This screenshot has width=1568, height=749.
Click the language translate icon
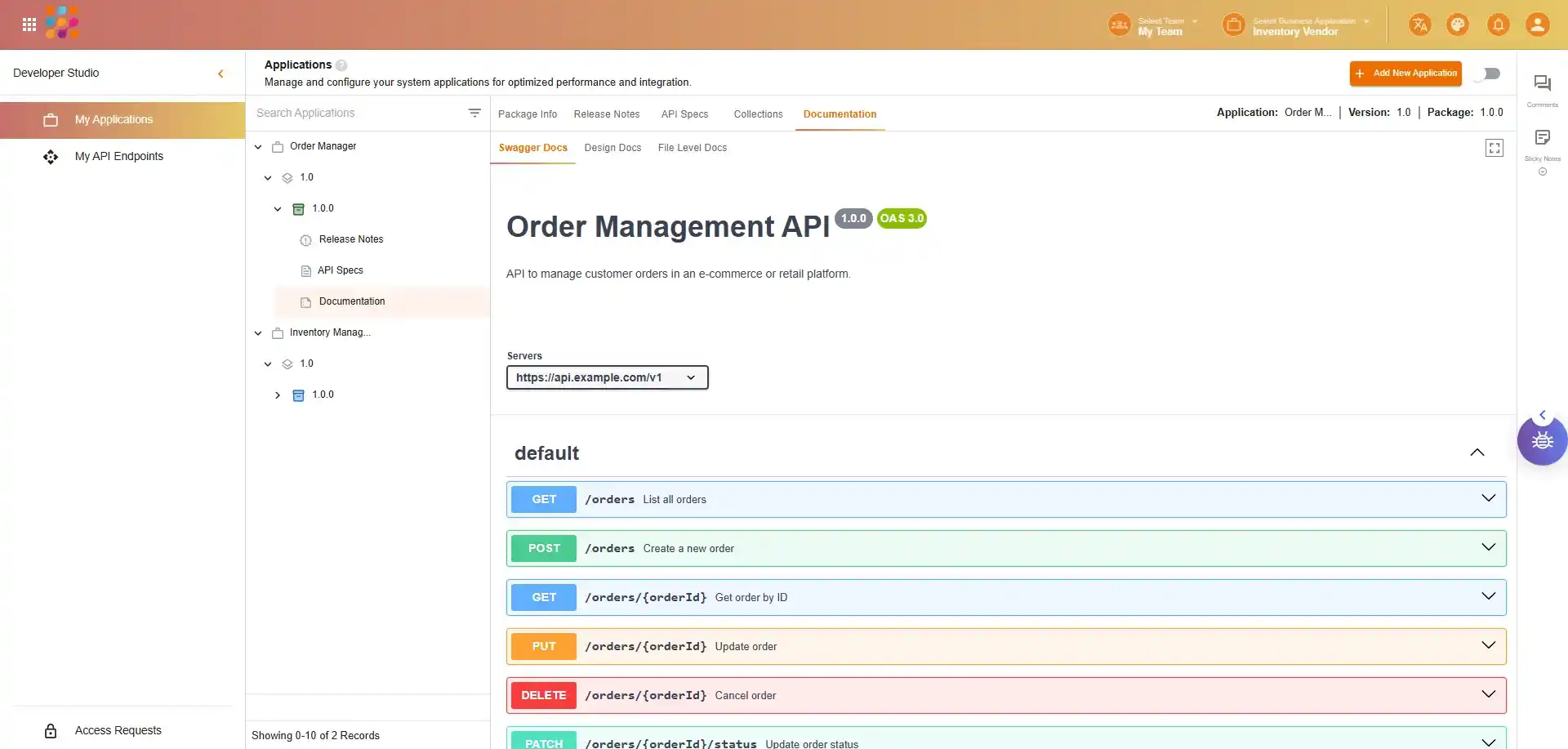(x=1419, y=25)
